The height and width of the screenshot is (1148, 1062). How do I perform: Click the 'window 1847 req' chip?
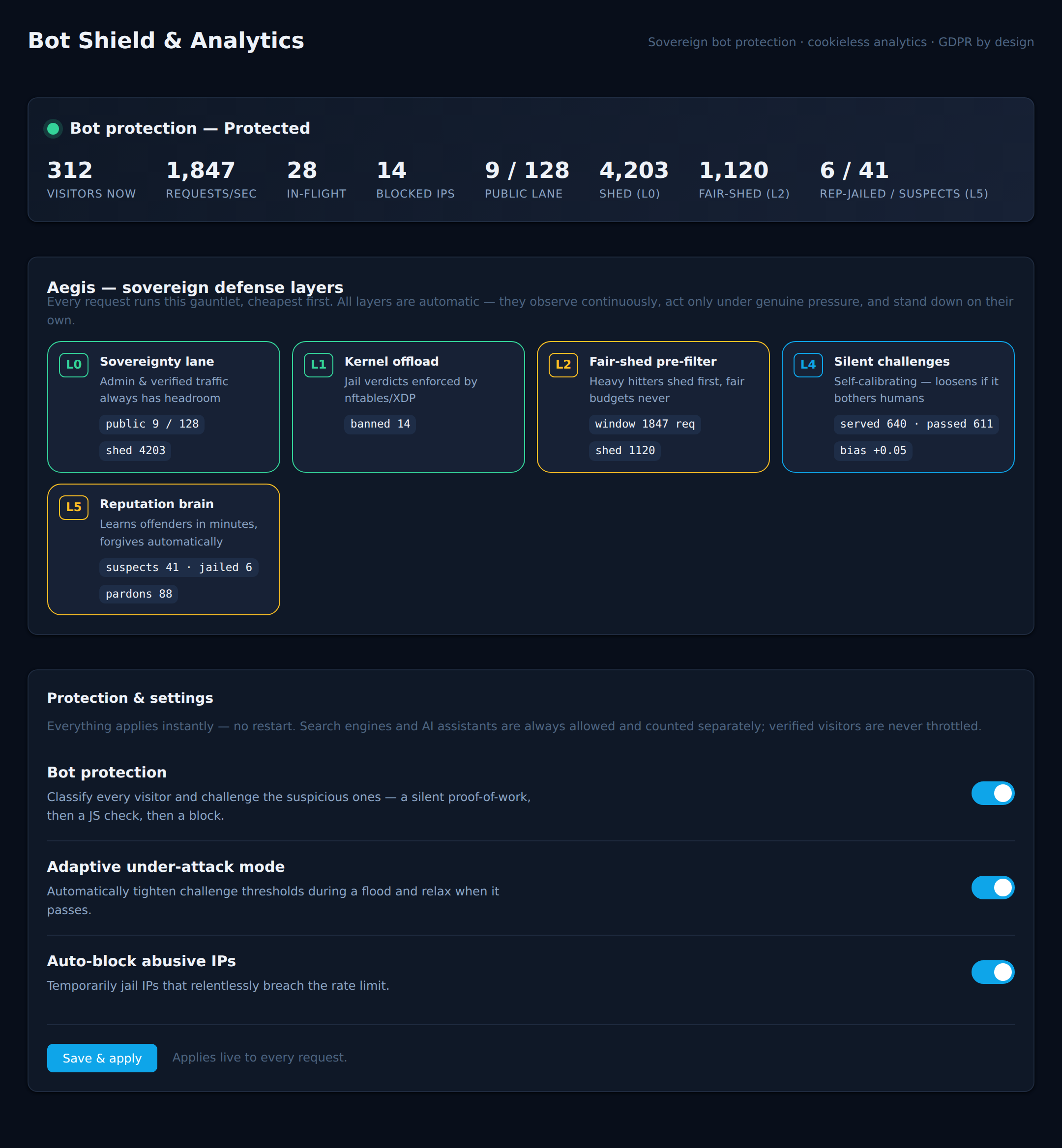point(645,424)
